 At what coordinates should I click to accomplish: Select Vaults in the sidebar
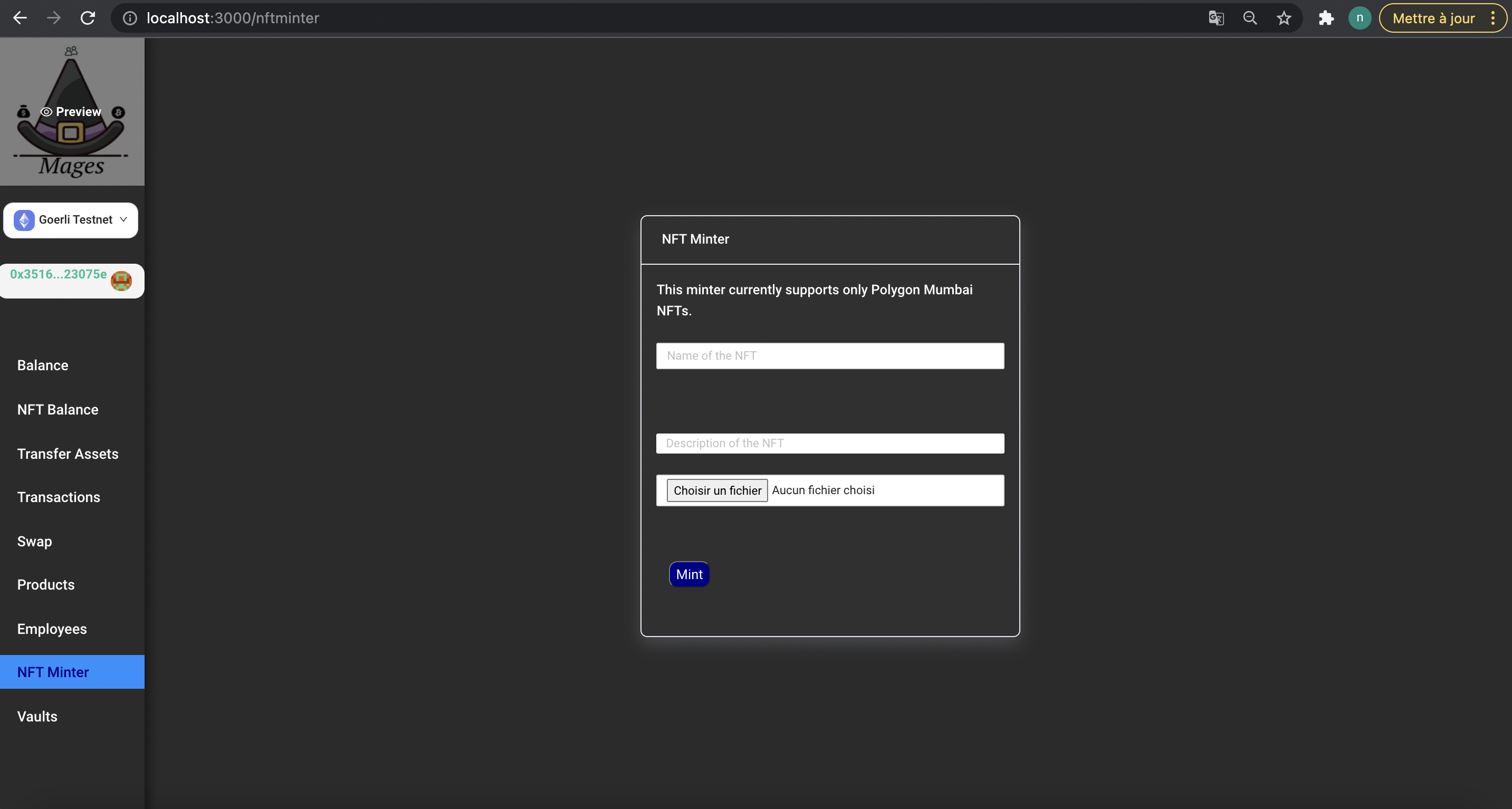37,716
